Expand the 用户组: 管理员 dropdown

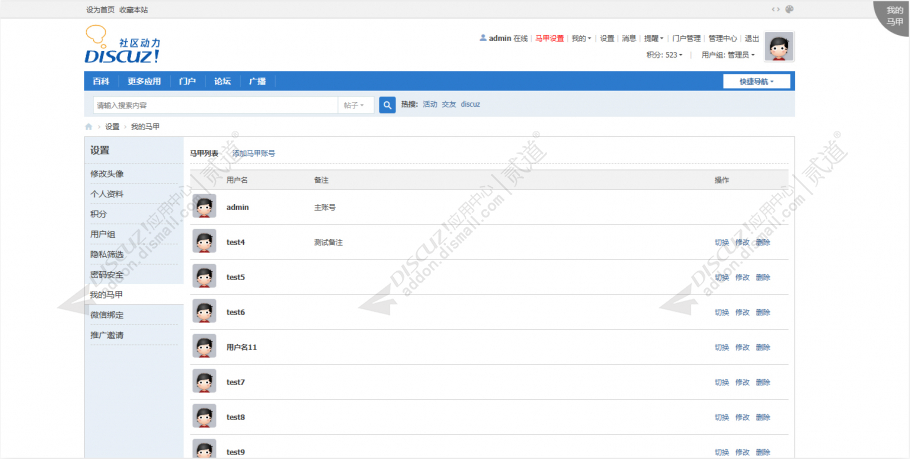(x=728, y=55)
